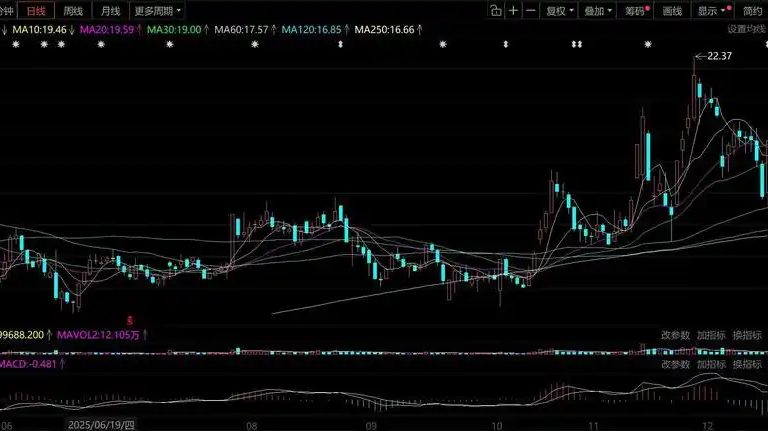The height and width of the screenshot is (431, 768).
Task: Select the MA60:17.57 indicator label
Action: click(x=241, y=30)
